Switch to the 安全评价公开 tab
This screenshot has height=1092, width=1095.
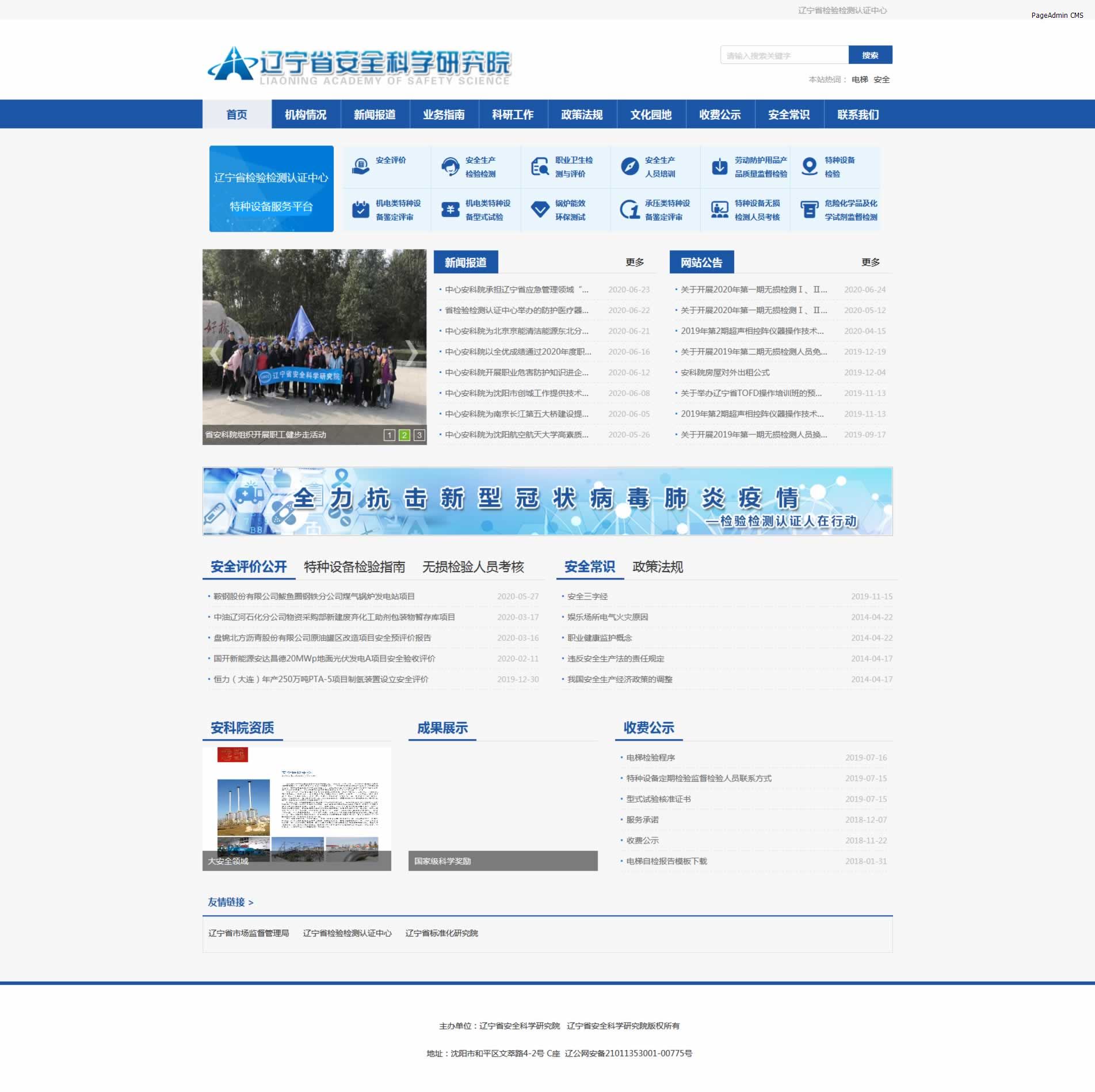point(249,567)
